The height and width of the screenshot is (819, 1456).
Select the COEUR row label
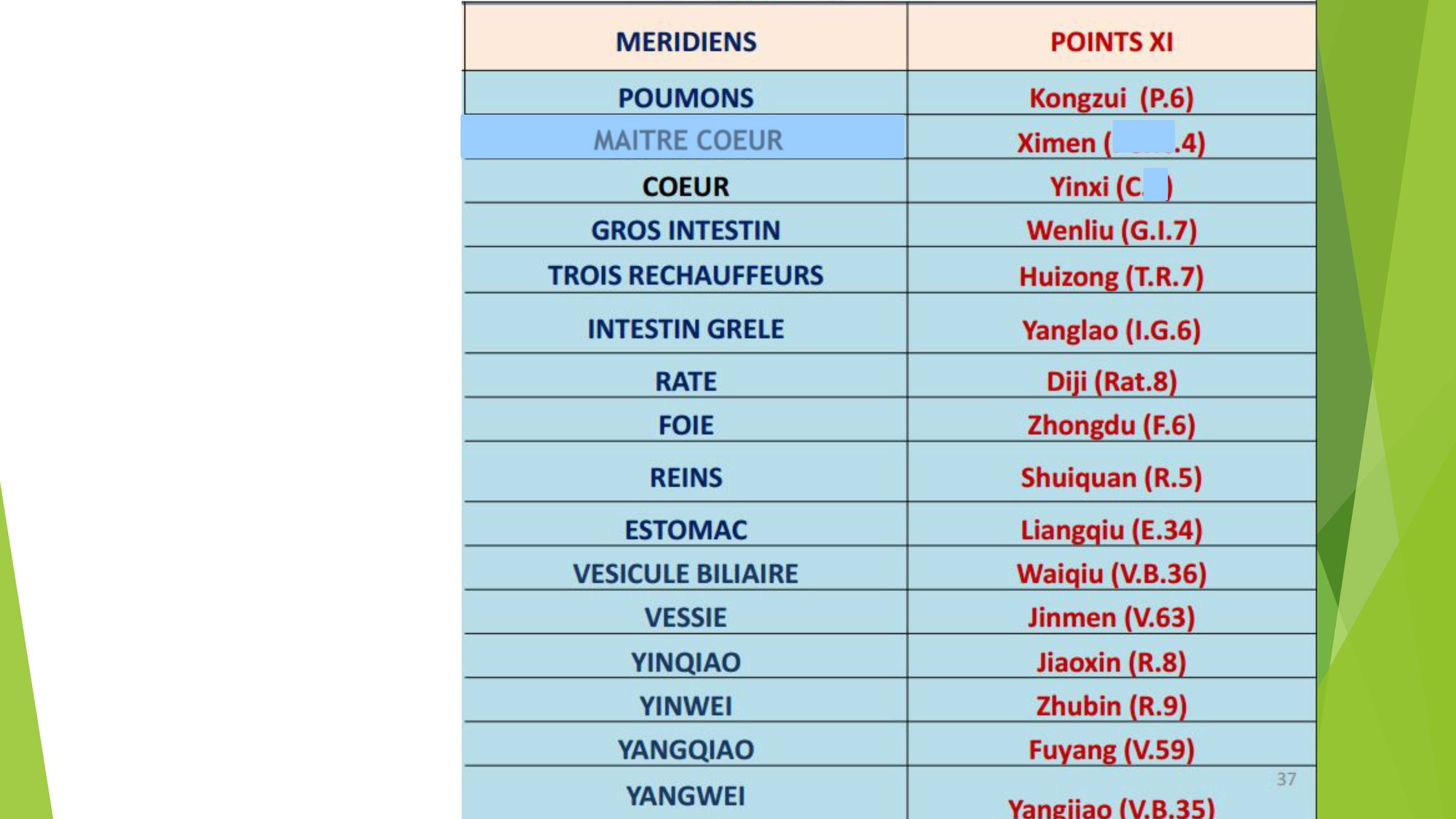pos(685,182)
